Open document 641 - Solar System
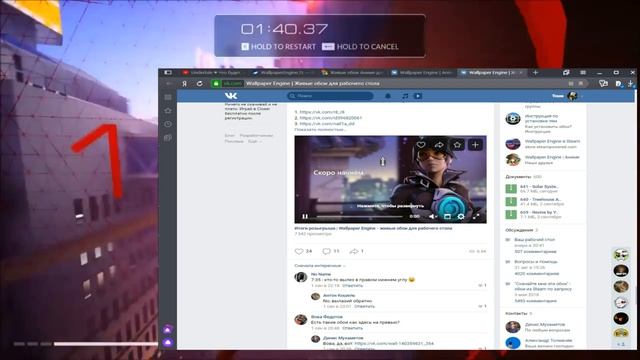This screenshot has width=640, height=360. 539,187
